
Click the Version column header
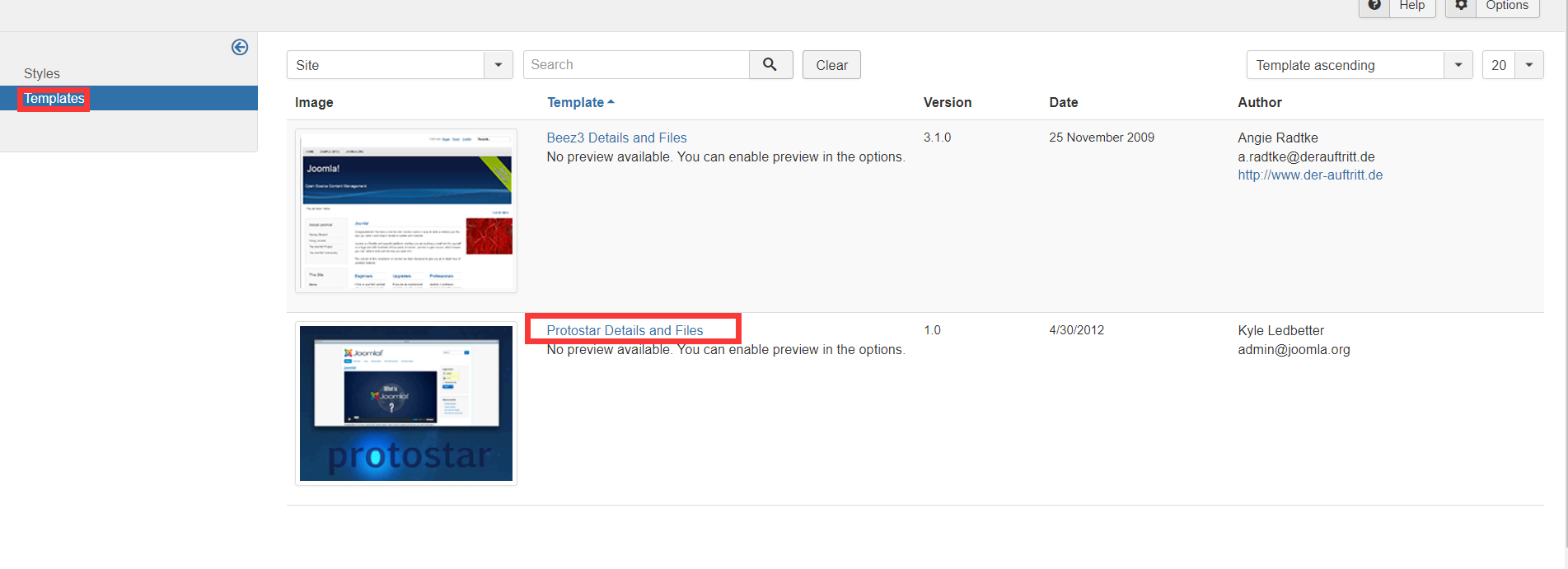(x=948, y=102)
